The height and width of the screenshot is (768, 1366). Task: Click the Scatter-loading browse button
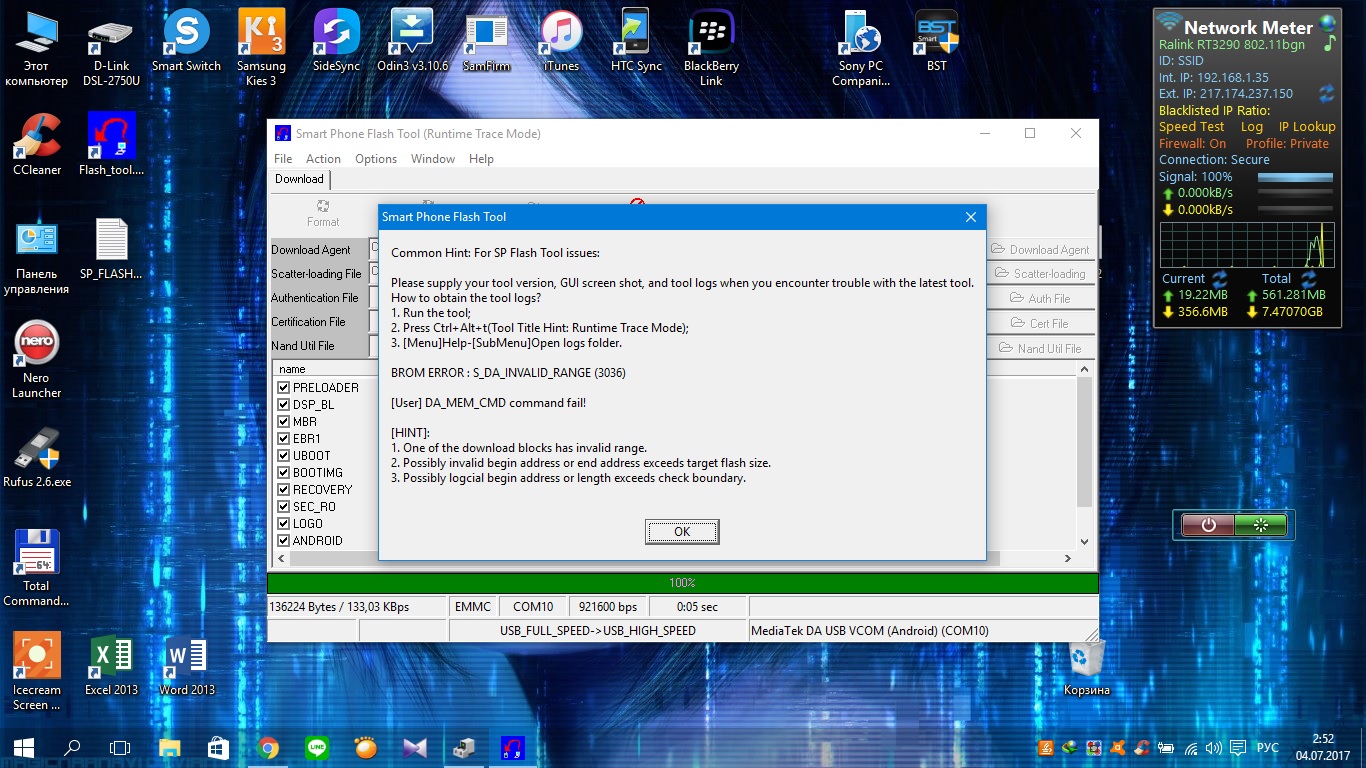[1040, 273]
